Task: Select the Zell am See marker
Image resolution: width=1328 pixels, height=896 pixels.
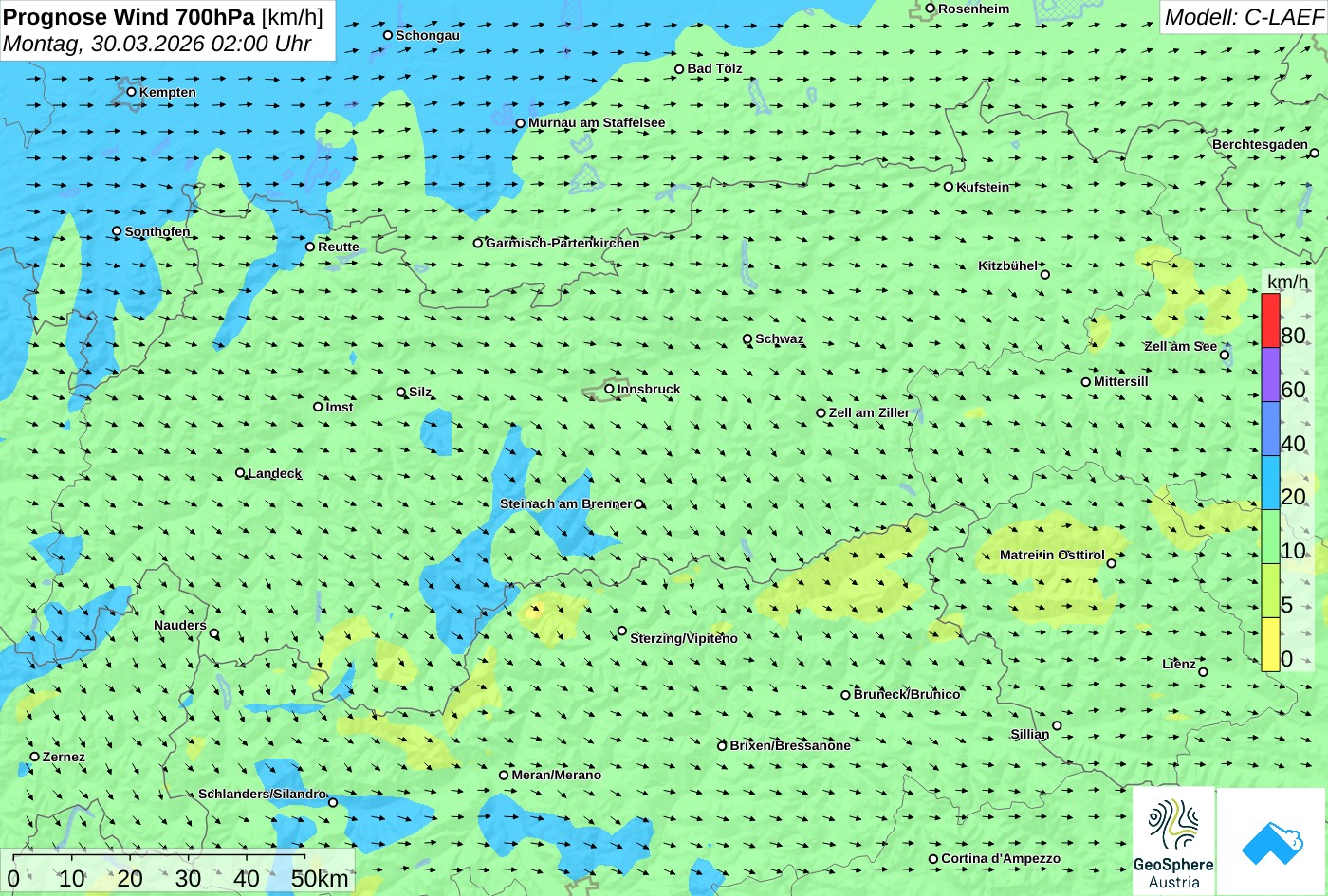Action: pos(1225,355)
